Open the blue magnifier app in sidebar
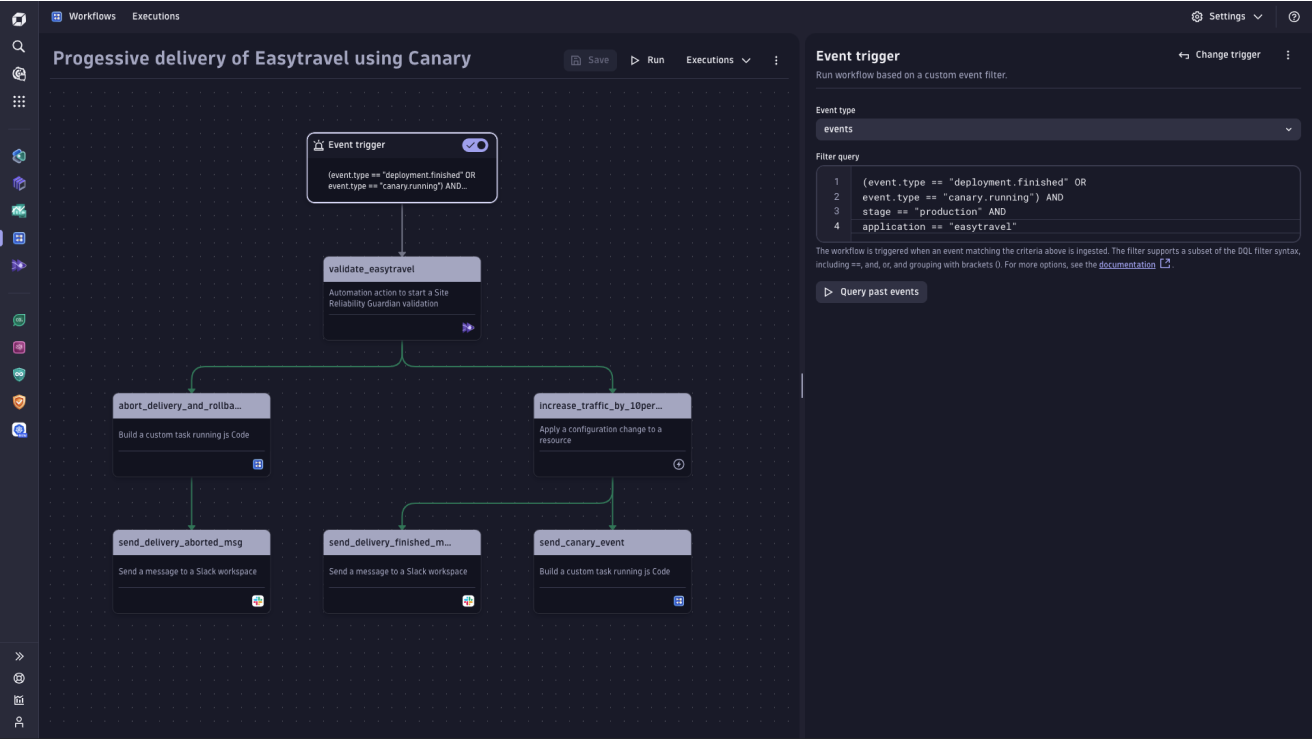Screen dimensions: 1312x739 pyautogui.click(x=18, y=430)
